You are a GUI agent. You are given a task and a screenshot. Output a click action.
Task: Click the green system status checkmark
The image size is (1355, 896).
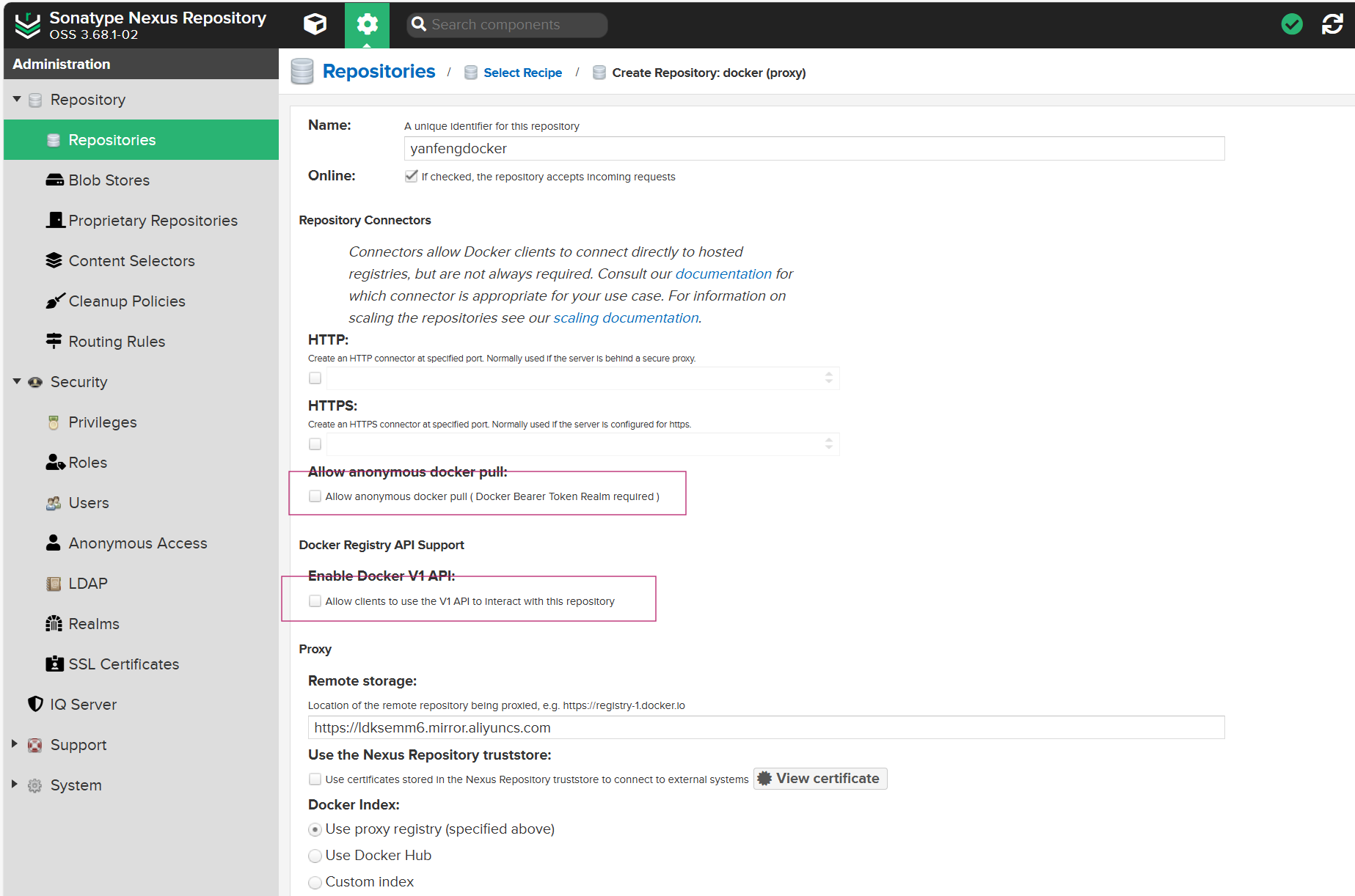coord(1292,24)
